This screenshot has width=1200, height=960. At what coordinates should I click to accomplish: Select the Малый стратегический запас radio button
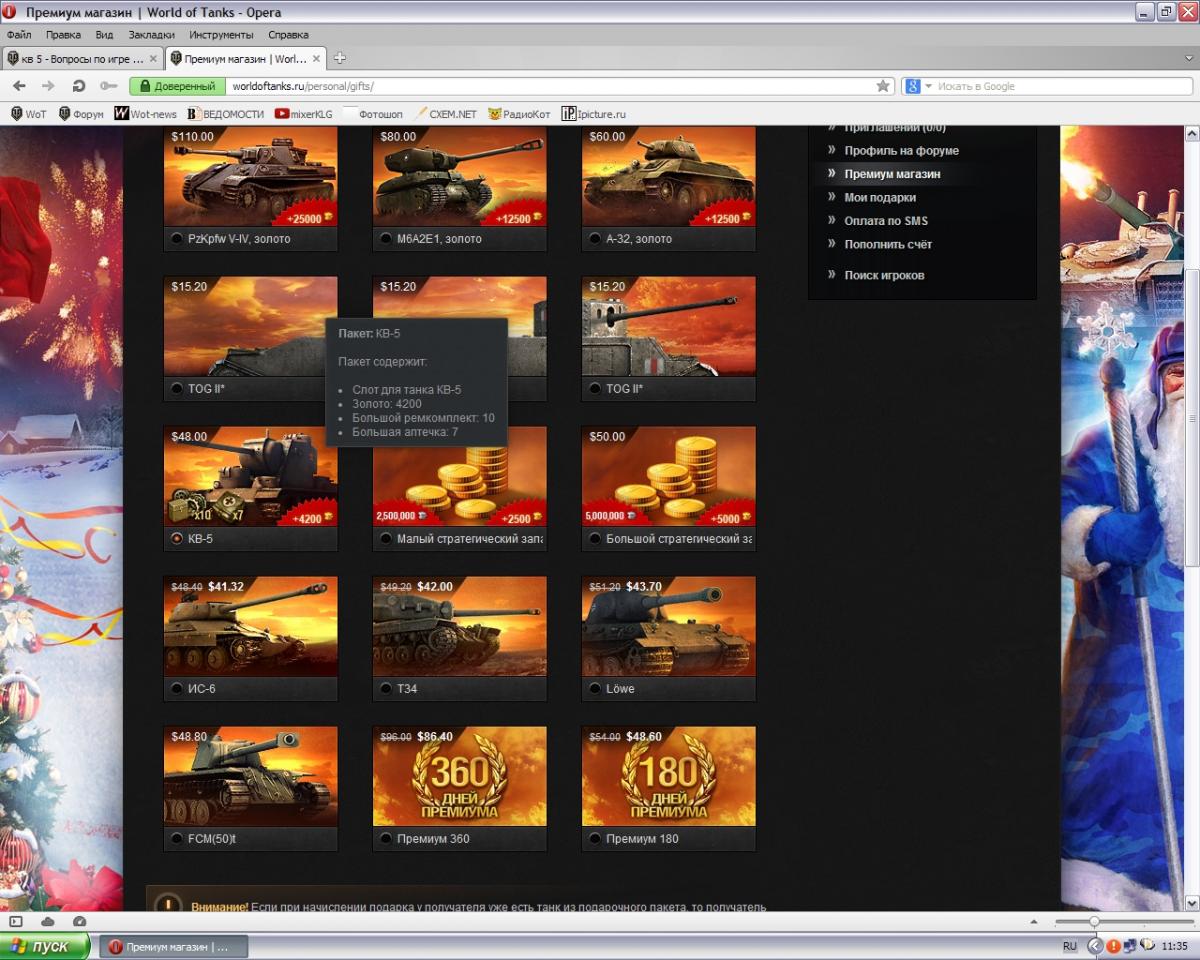(x=387, y=539)
